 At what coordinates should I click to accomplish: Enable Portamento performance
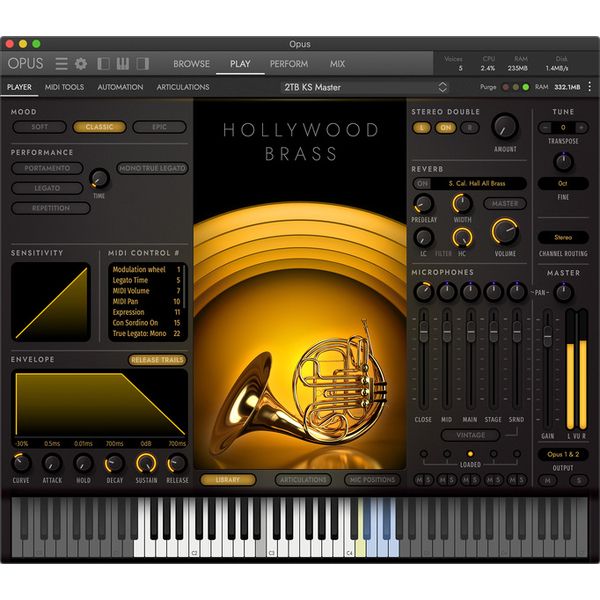(47, 168)
